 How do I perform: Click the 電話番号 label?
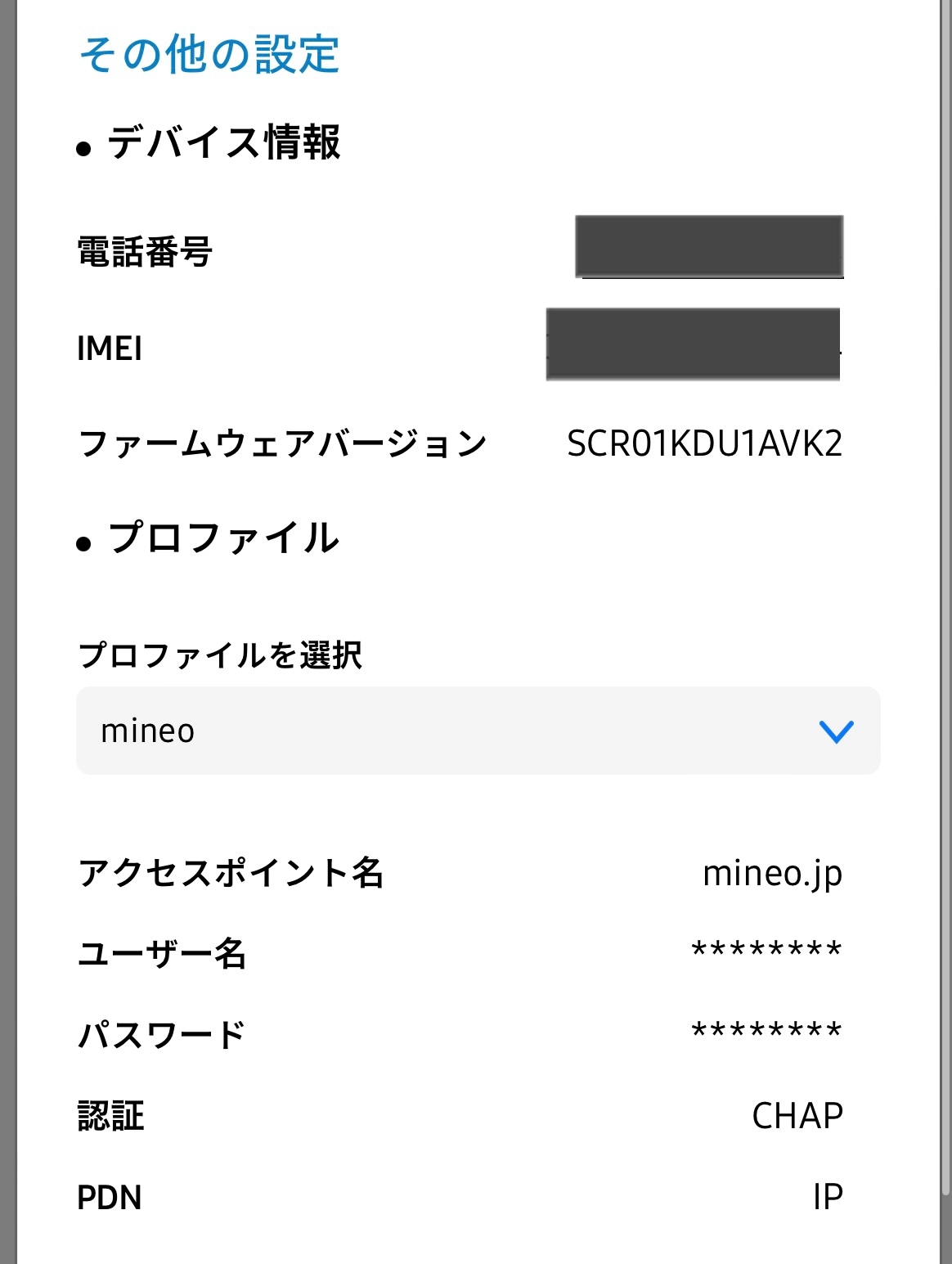click(x=145, y=251)
